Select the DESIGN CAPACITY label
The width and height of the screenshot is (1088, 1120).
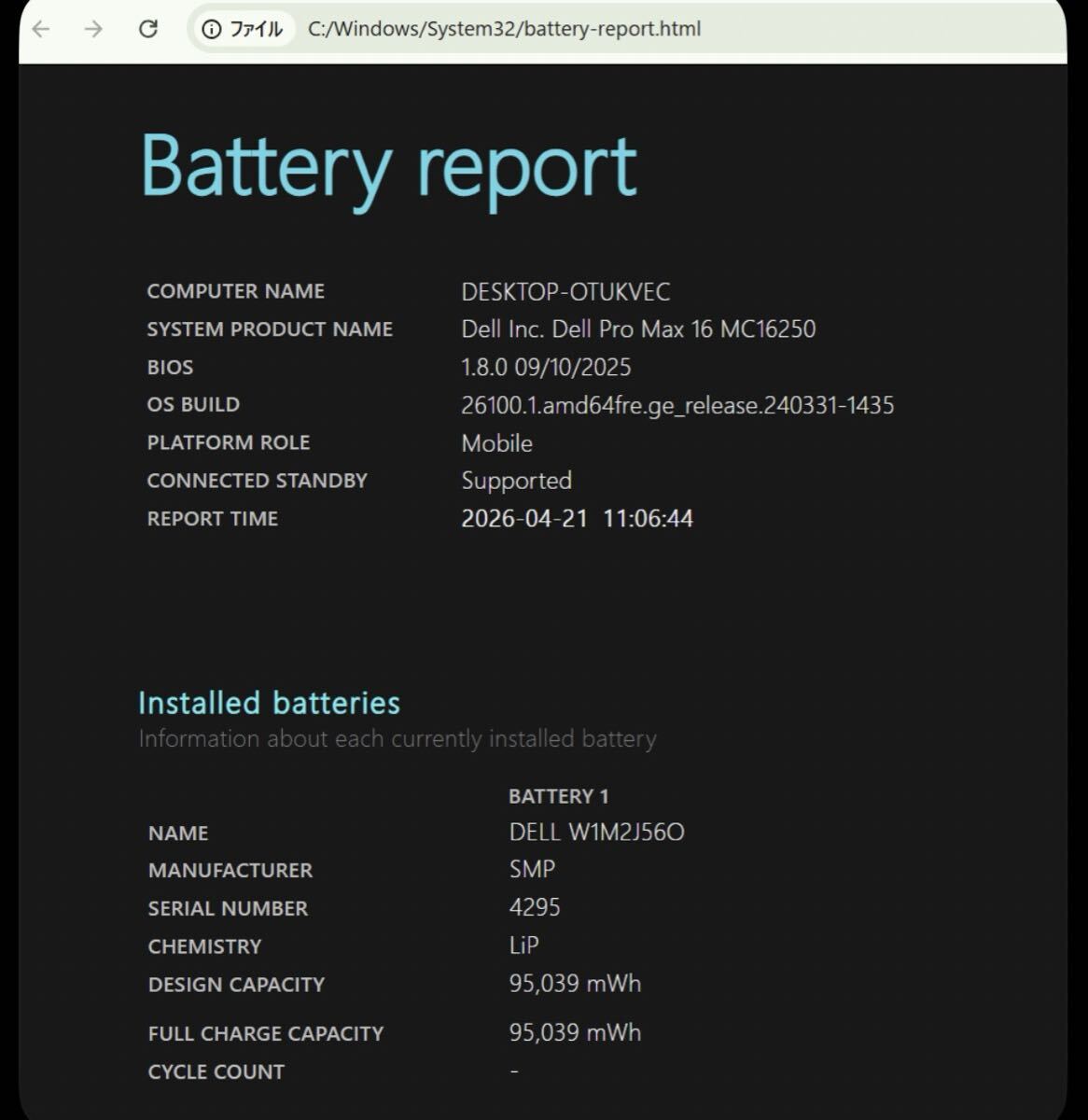pyautogui.click(x=236, y=985)
